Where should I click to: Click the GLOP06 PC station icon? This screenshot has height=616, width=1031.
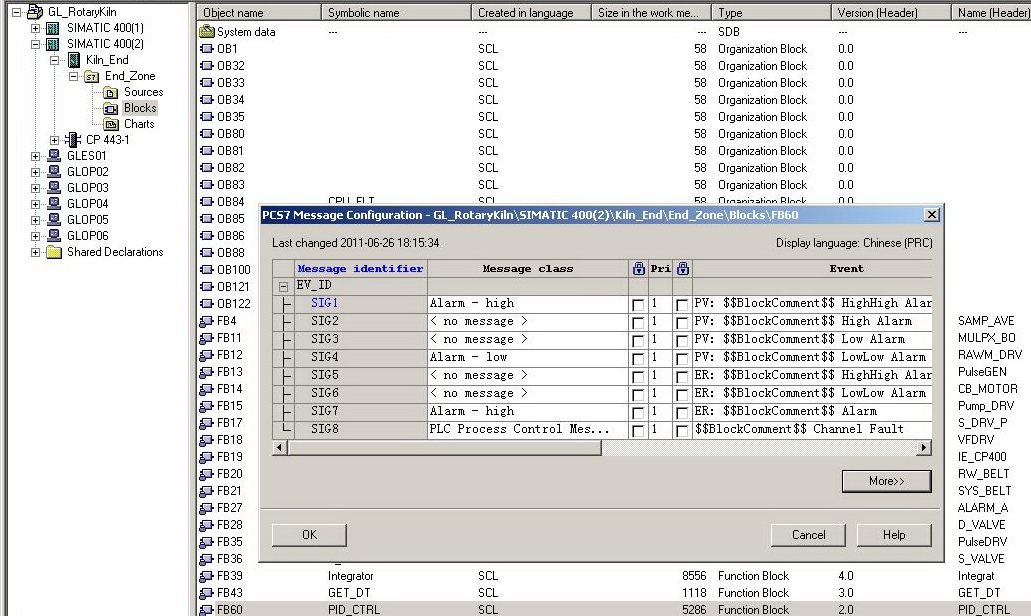point(54,236)
